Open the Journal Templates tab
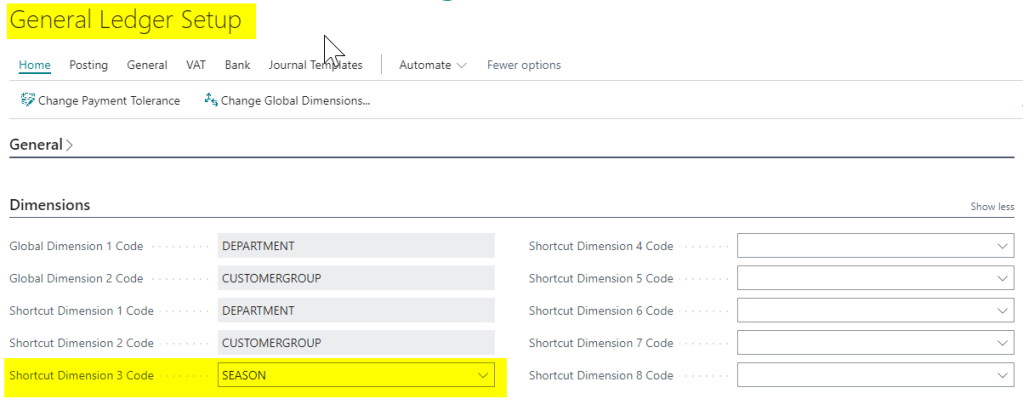The width and height of the screenshot is (1023, 416). [315, 65]
